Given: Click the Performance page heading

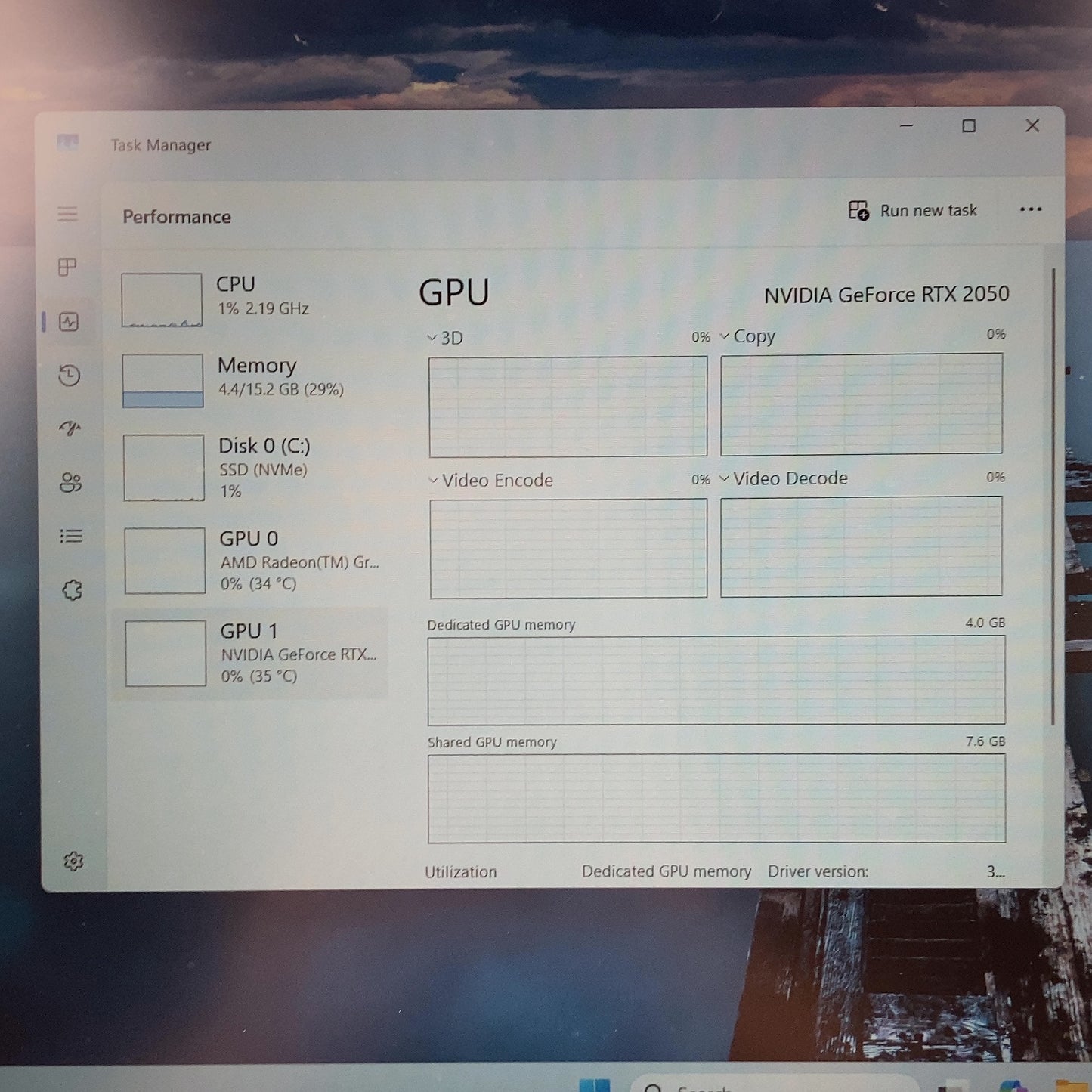Looking at the screenshot, I should pos(177,217).
